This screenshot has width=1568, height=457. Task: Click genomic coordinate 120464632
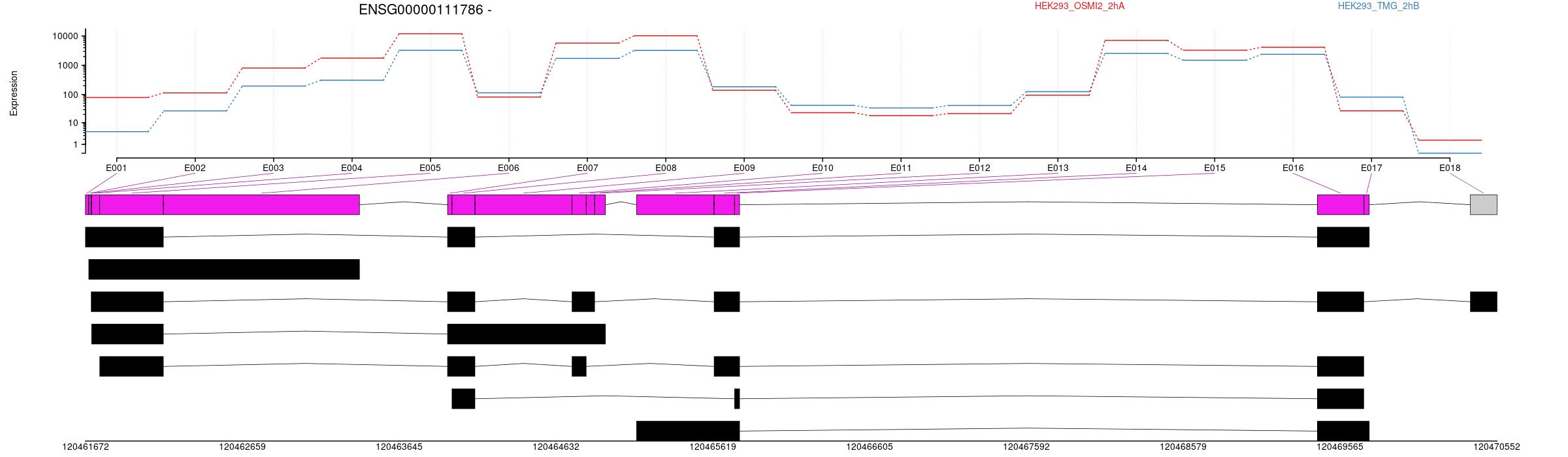pos(556,447)
